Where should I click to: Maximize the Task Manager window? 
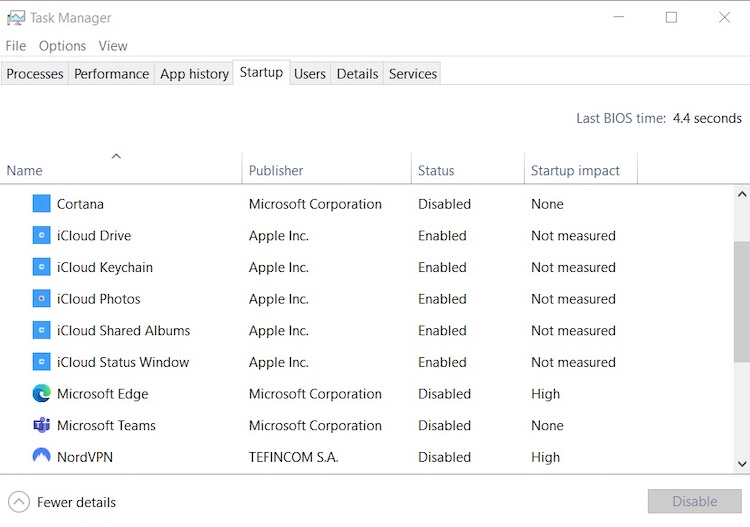pos(671,17)
